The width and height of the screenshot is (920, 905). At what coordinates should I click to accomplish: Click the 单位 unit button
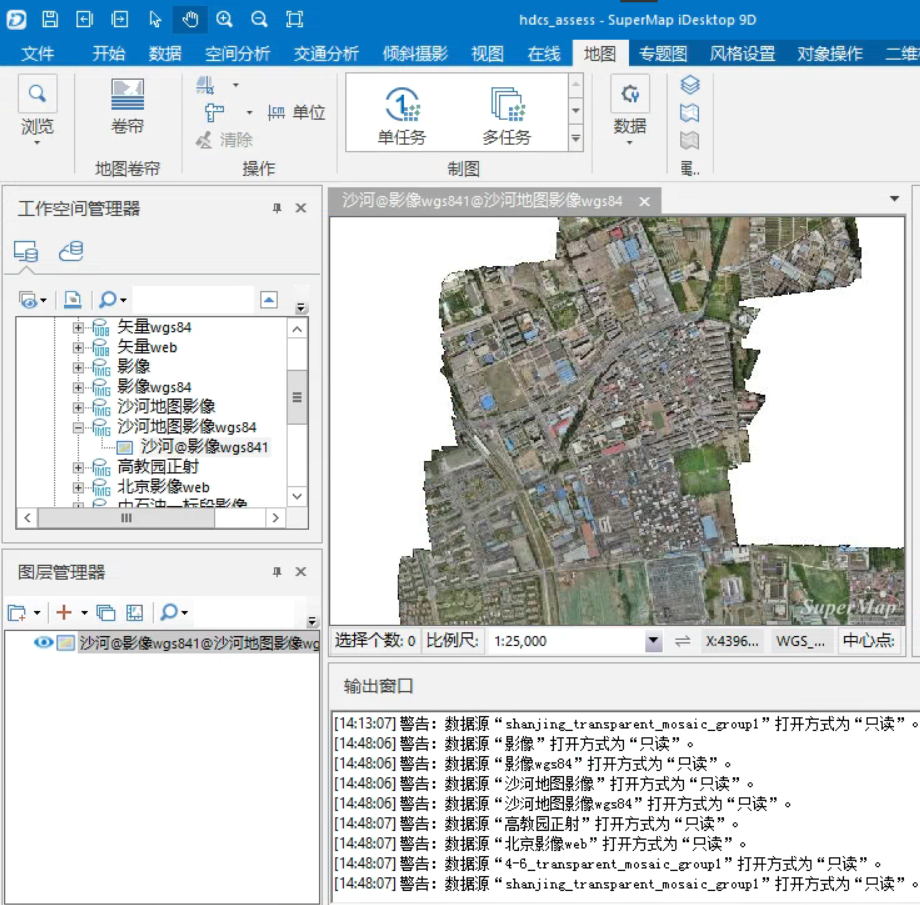pyautogui.click(x=296, y=112)
